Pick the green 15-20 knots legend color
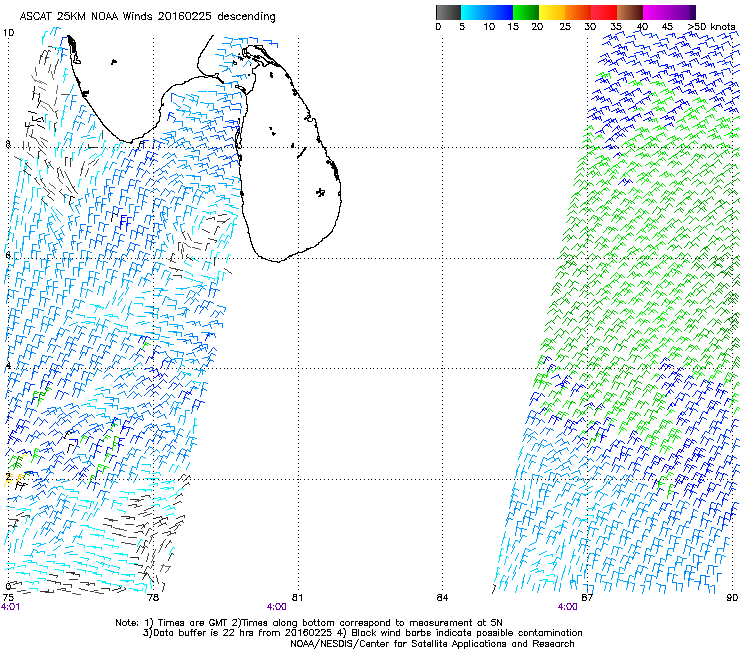Image resolution: width=740 pixels, height=650 pixels. pyautogui.click(x=525, y=12)
